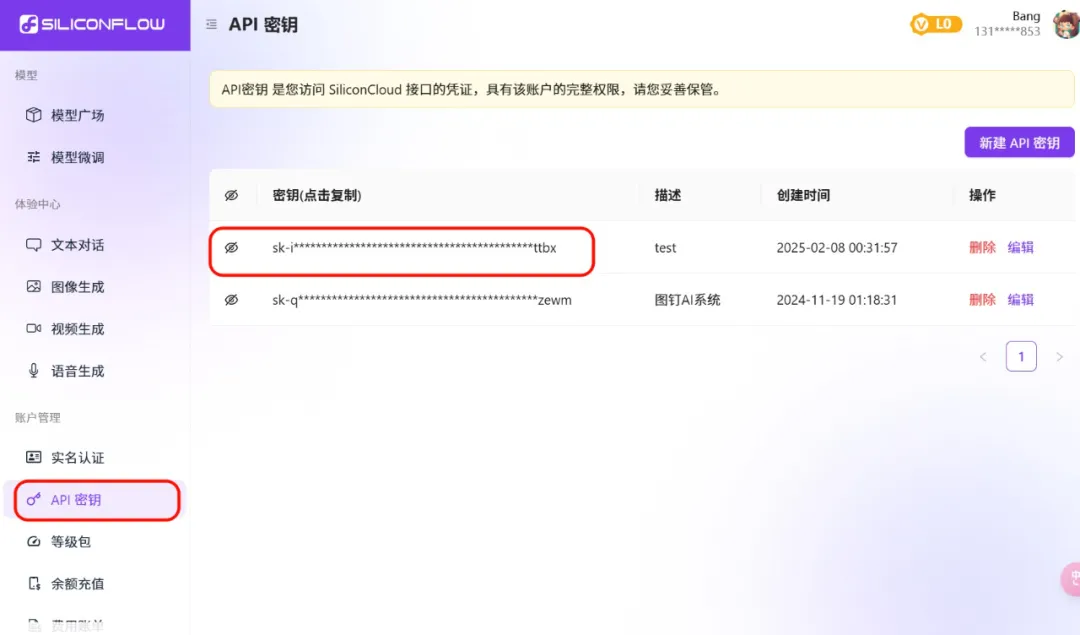
Task: Click the SiliconFlow logo
Action: (92, 24)
